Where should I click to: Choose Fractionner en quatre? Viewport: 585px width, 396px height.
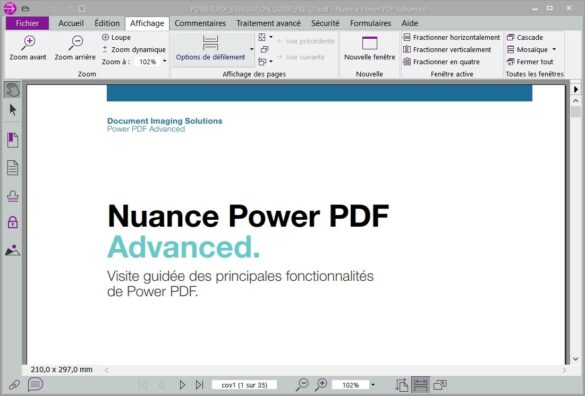[x=441, y=62]
